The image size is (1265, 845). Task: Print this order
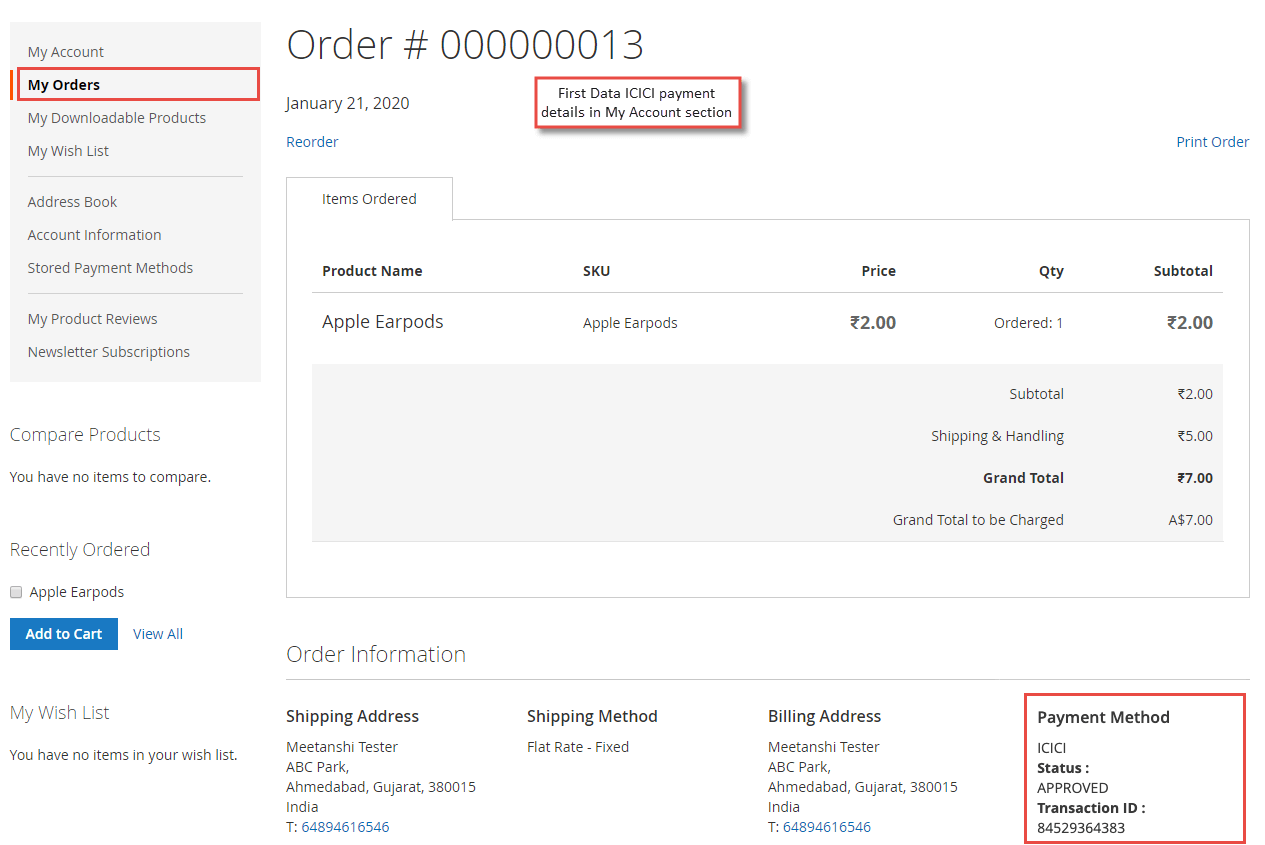[x=1212, y=141]
